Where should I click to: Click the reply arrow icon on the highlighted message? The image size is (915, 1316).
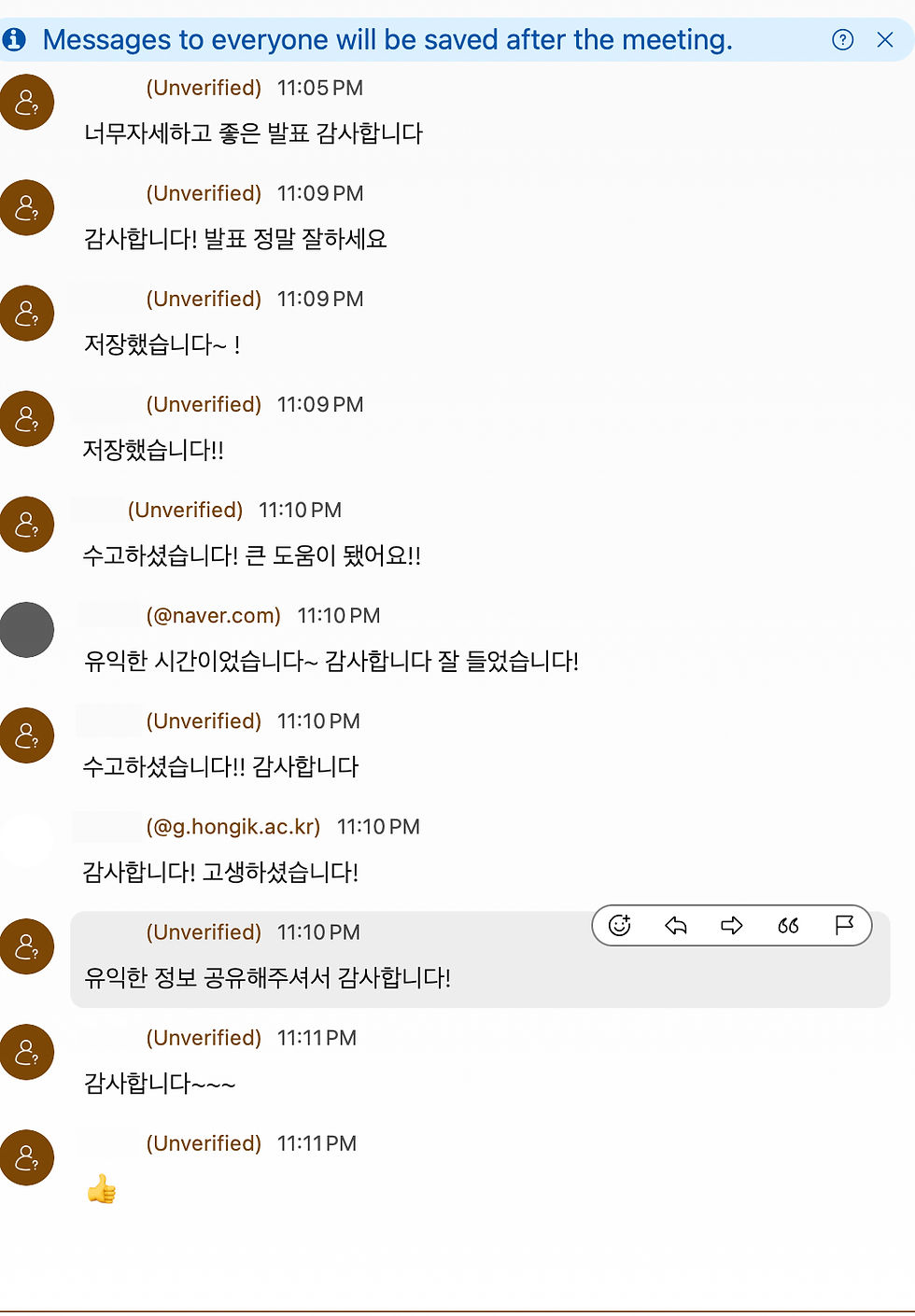pos(676,925)
